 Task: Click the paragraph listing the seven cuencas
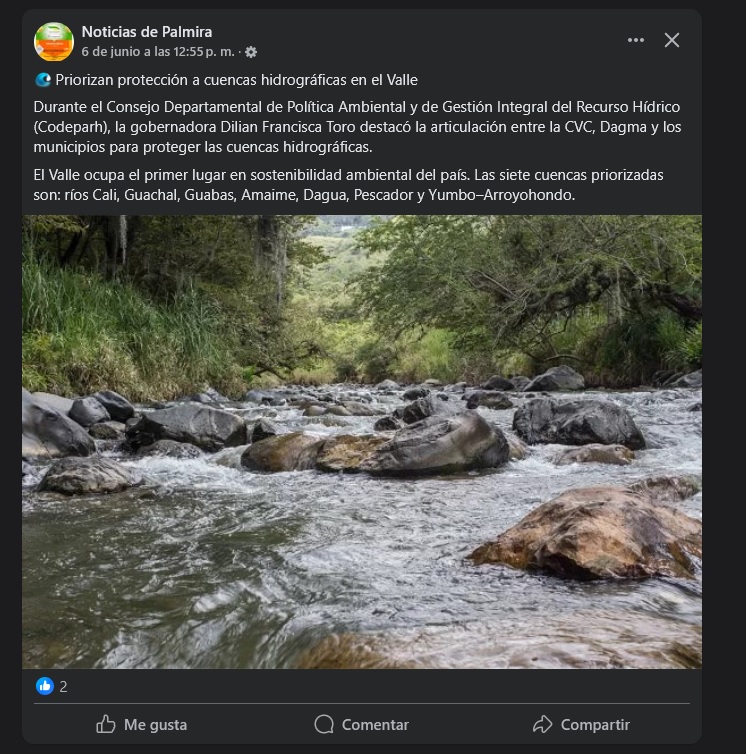[x=348, y=185]
